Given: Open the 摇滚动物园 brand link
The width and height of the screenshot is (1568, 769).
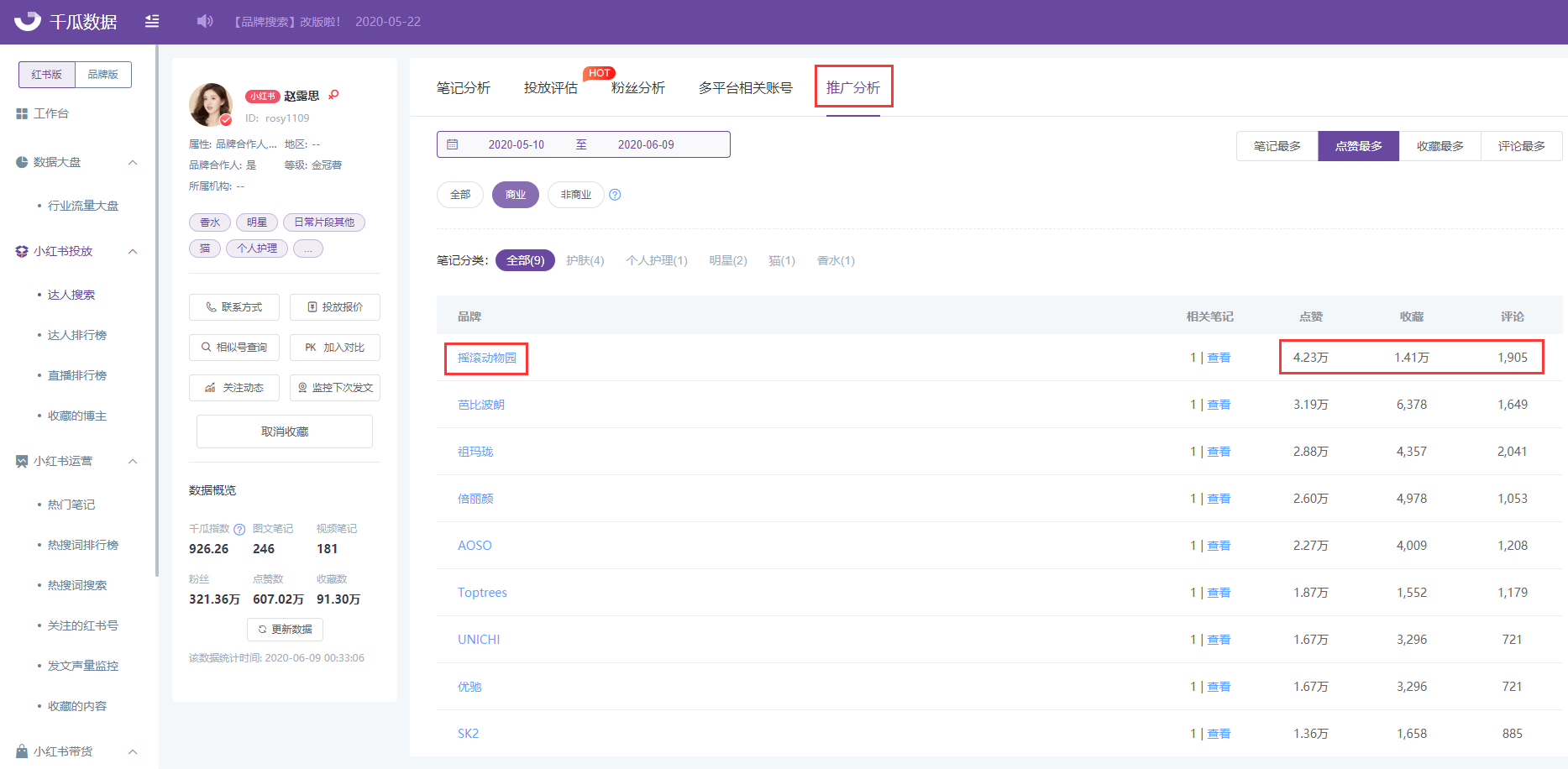Looking at the screenshot, I should pyautogui.click(x=487, y=358).
